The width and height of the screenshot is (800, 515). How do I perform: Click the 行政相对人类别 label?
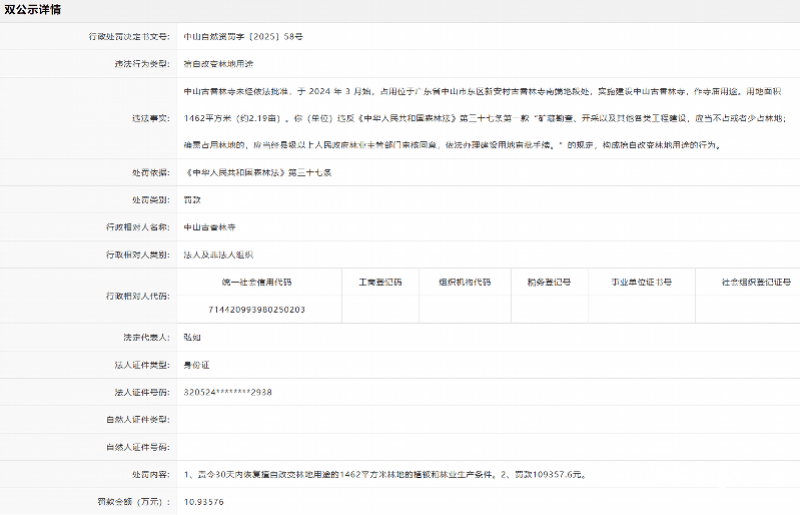[x=138, y=255]
